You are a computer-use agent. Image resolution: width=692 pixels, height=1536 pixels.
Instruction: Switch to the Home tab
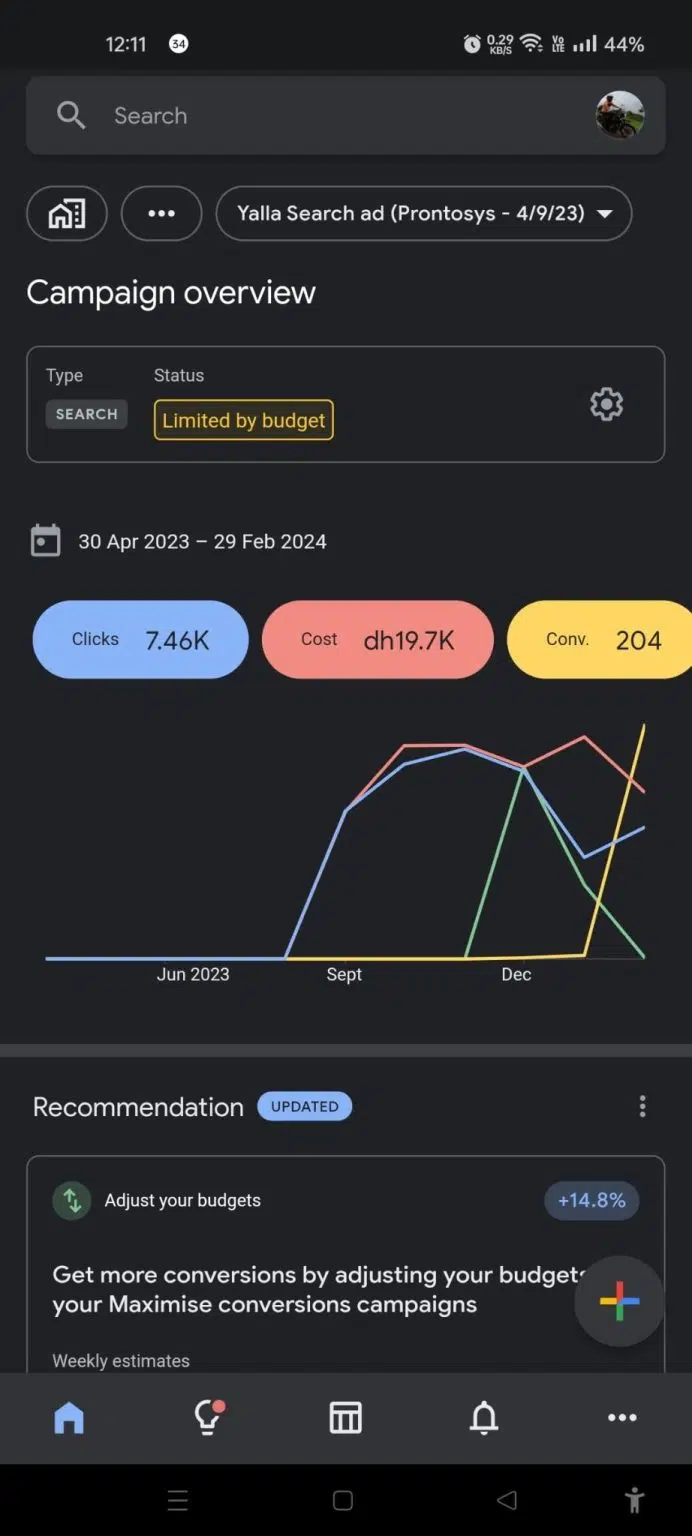click(69, 1417)
